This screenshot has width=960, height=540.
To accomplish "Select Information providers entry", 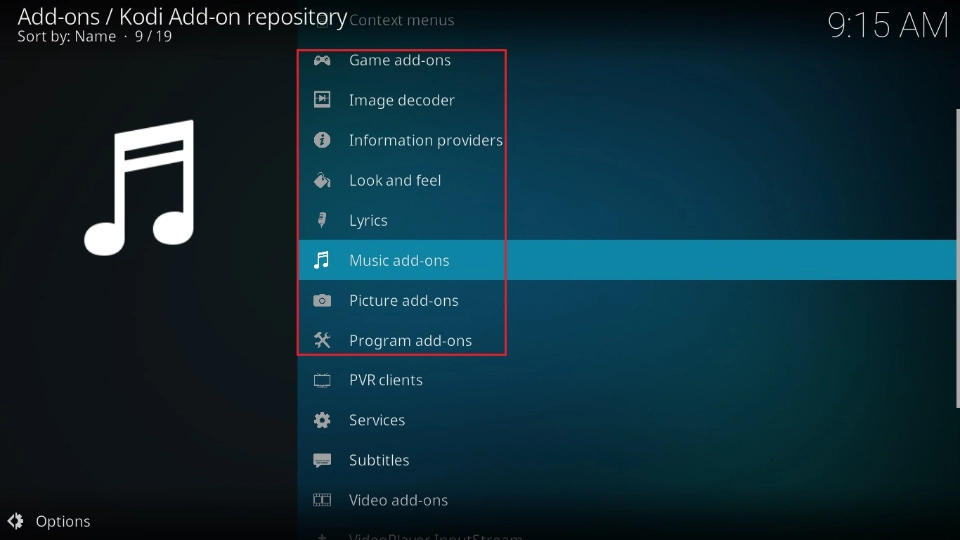I will click(x=627, y=140).
